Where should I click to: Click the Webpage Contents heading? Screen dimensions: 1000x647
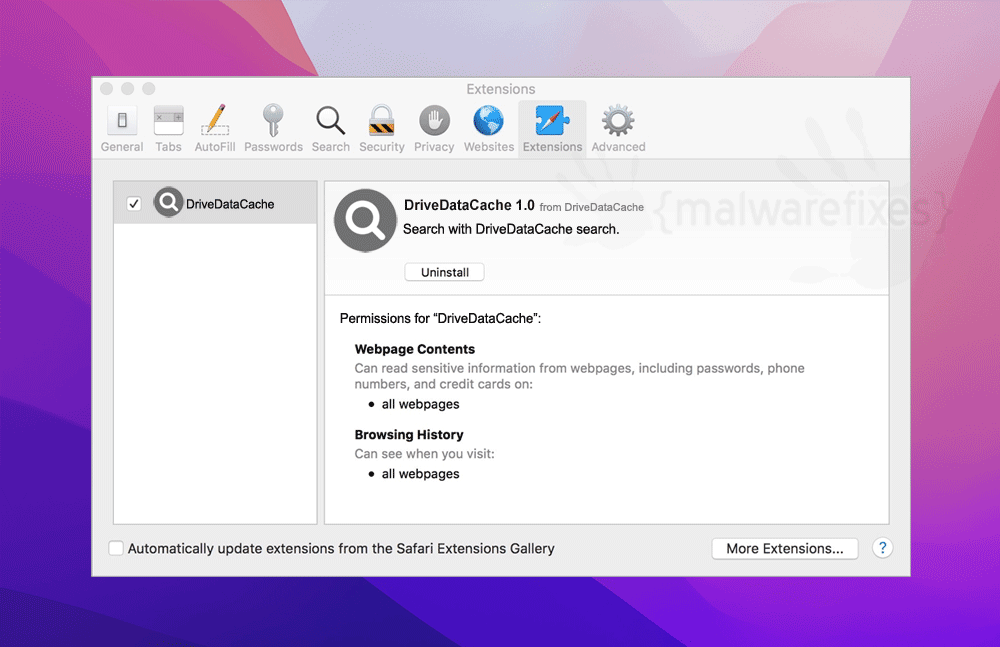[415, 349]
